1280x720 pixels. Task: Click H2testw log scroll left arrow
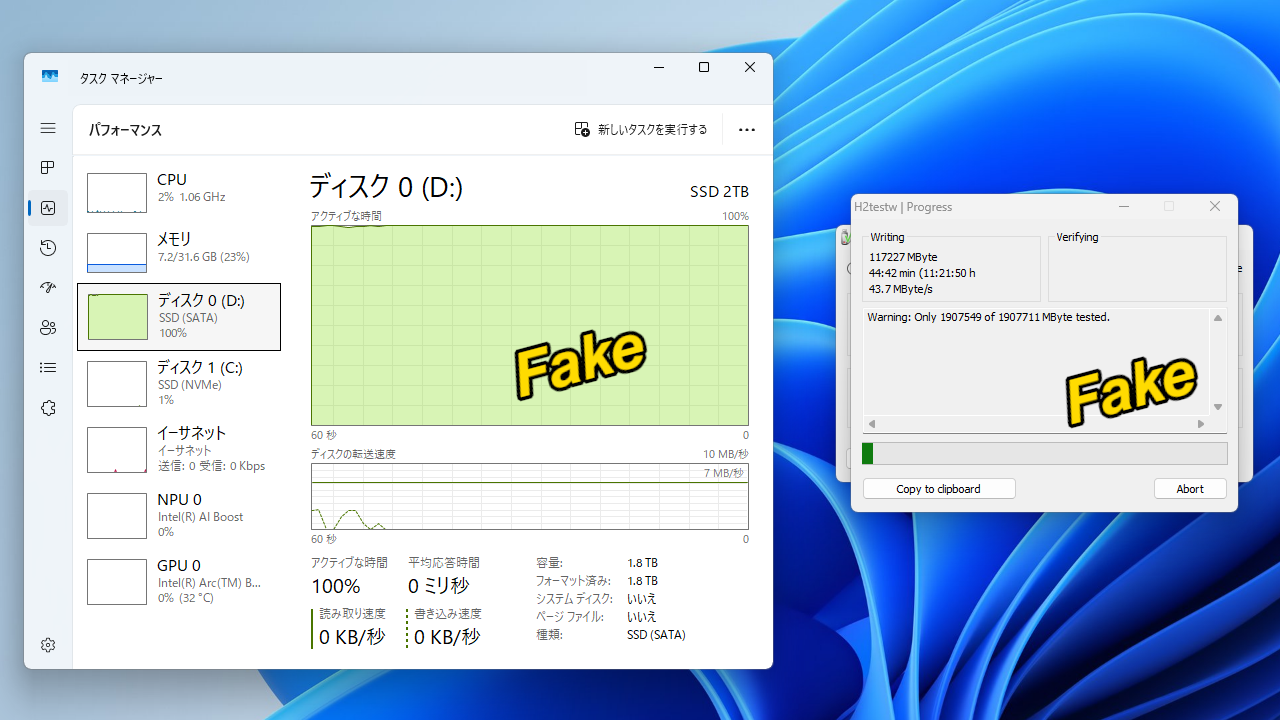tap(871, 424)
